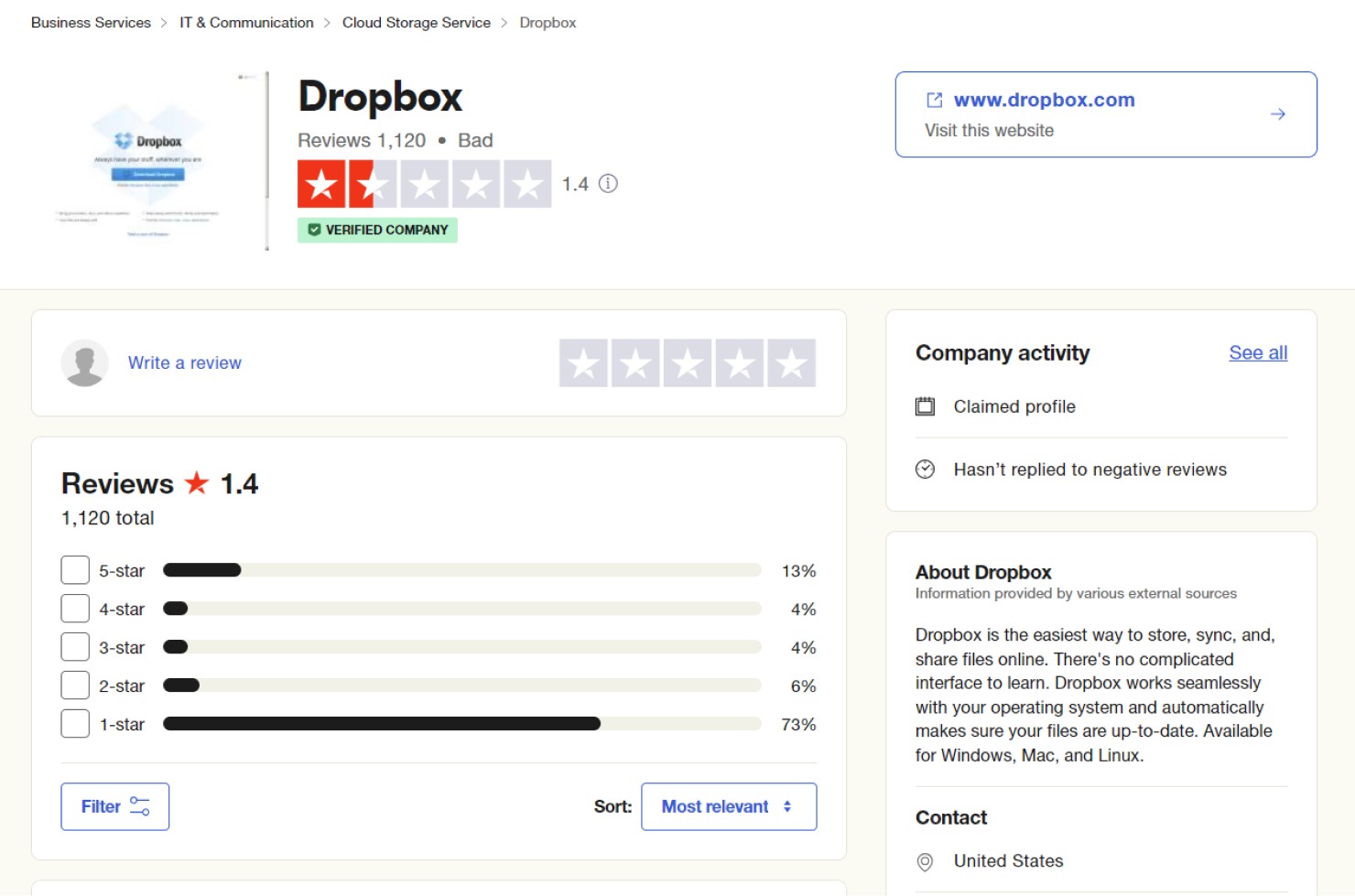Select the first star in the review rating

583,363
